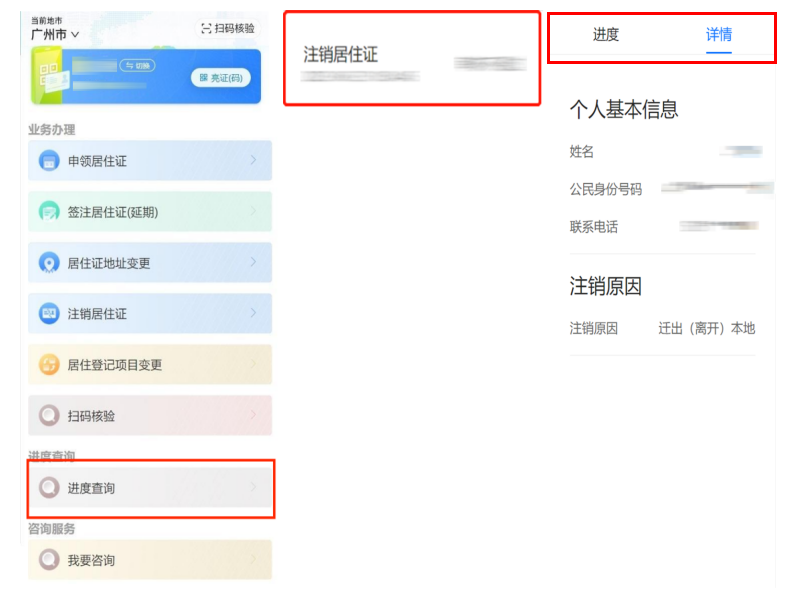Screen dimensions: 796x589
Task: Tap the 申领居住证 card icon
Action: click(49, 161)
